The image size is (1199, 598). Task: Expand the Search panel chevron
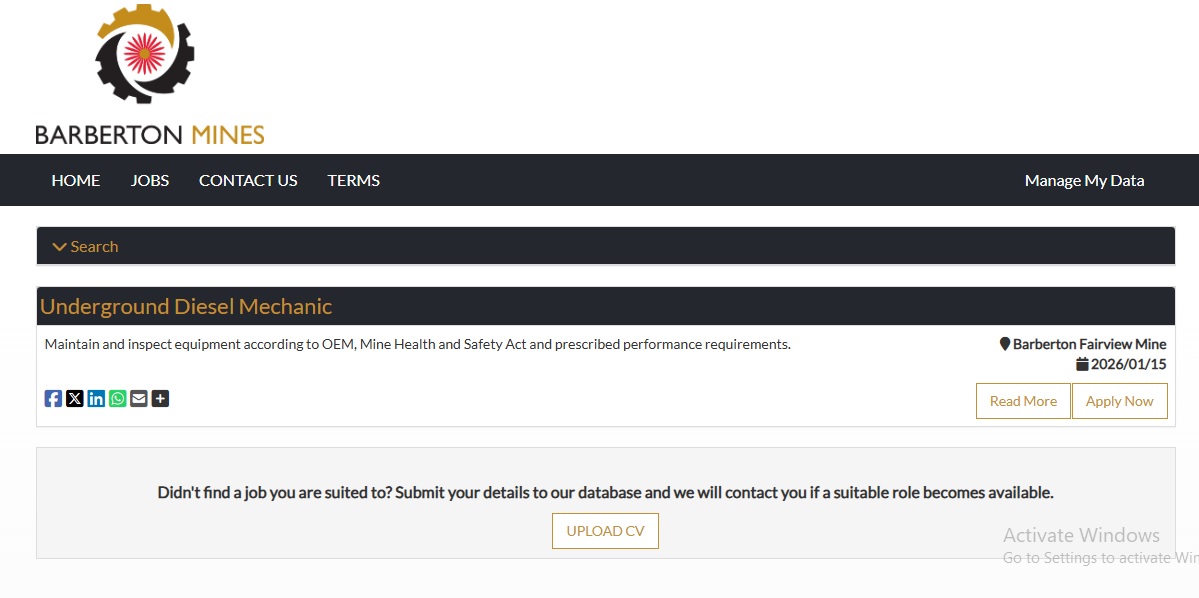(x=60, y=247)
